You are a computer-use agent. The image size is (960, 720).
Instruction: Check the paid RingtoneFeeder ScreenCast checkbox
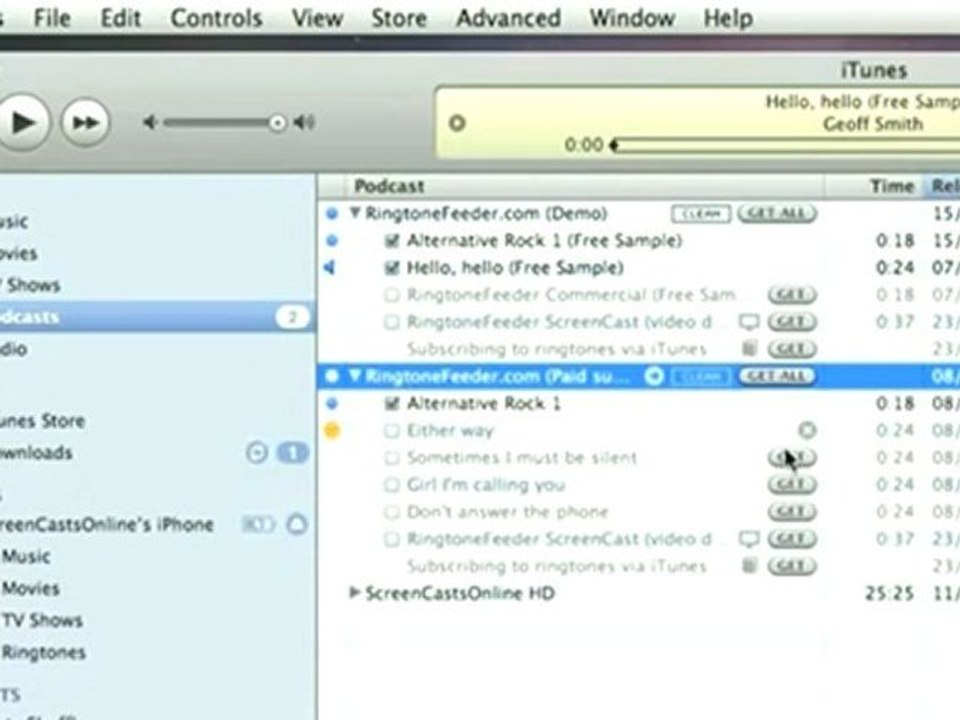(x=392, y=539)
